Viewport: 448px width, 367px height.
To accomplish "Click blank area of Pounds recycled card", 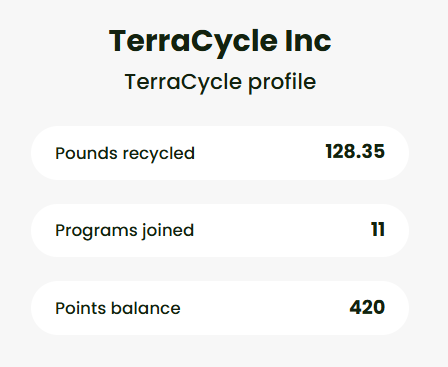I will (260, 153).
